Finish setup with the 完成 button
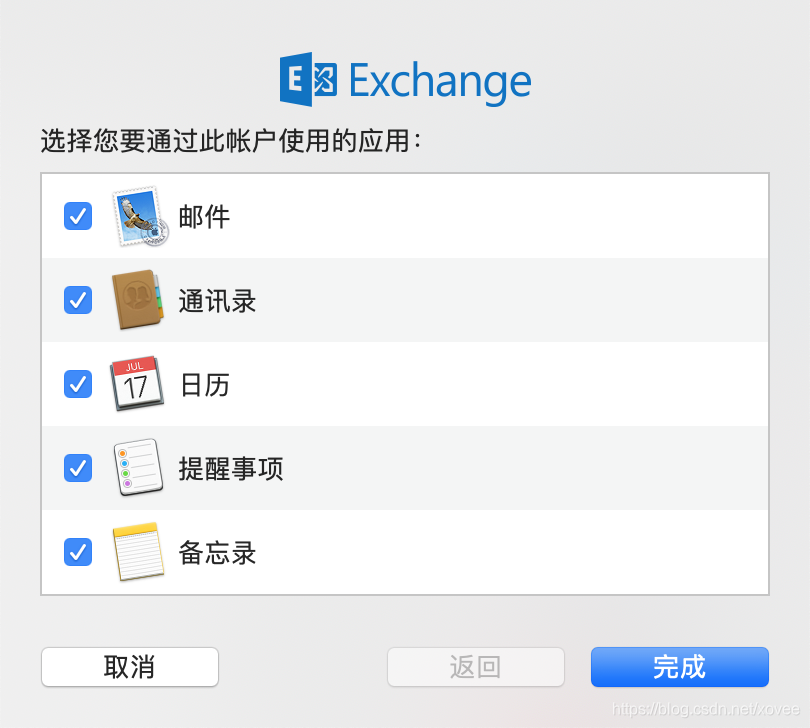Viewport: 810px width, 728px height. point(680,667)
